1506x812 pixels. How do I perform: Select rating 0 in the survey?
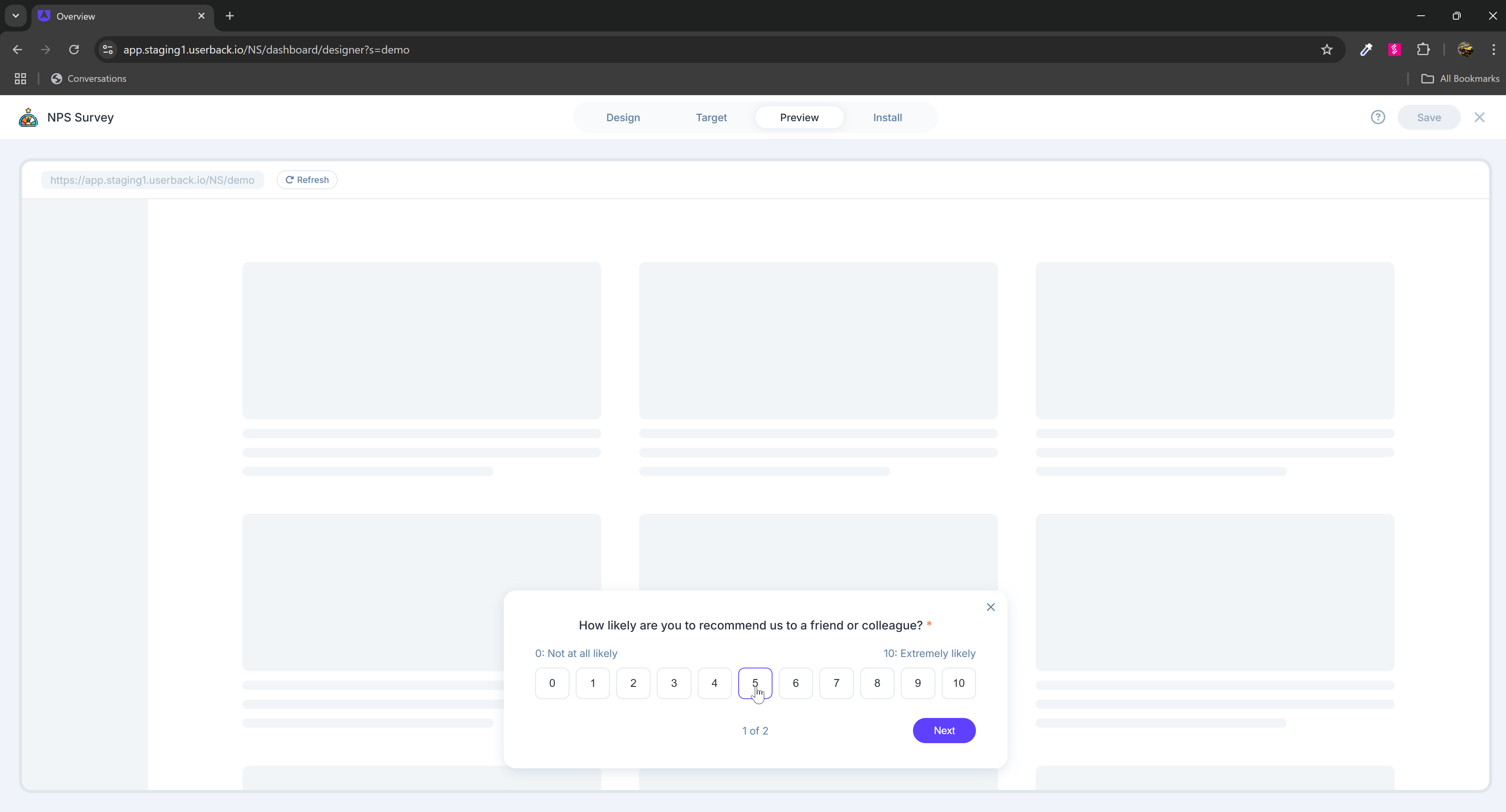pyautogui.click(x=551, y=683)
